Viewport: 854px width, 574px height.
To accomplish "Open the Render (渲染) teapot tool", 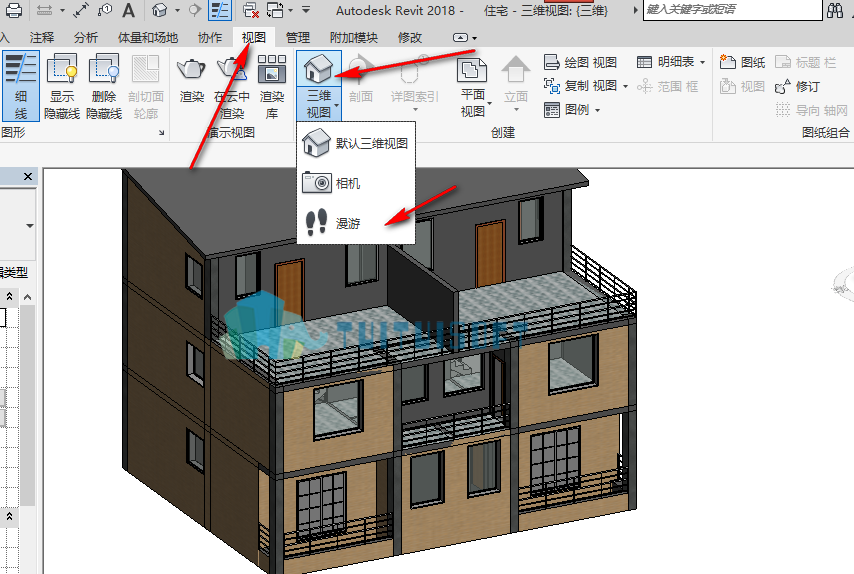I will point(192,80).
